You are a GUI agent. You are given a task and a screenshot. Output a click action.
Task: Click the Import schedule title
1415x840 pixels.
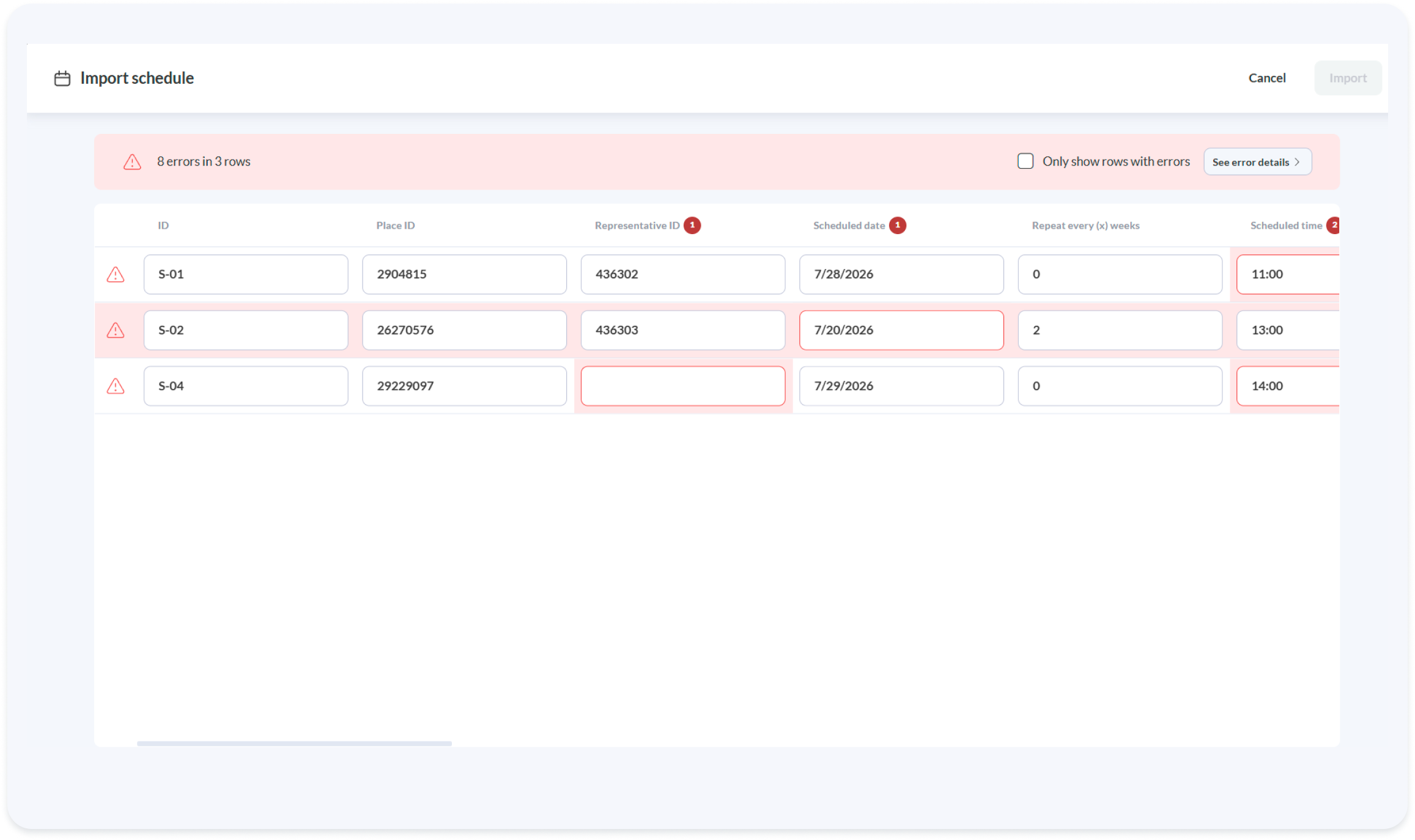coord(137,78)
